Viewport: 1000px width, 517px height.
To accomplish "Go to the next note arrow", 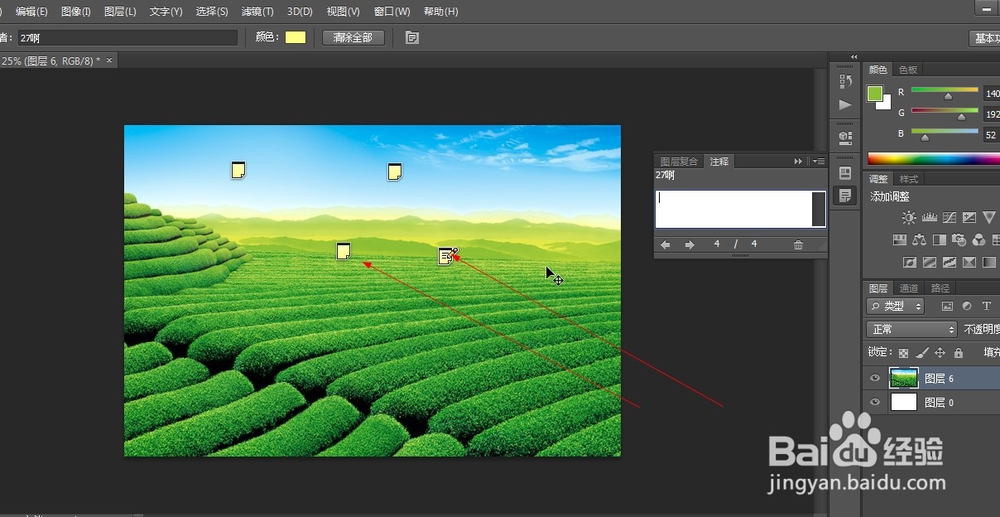I will pyautogui.click(x=689, y=245).
